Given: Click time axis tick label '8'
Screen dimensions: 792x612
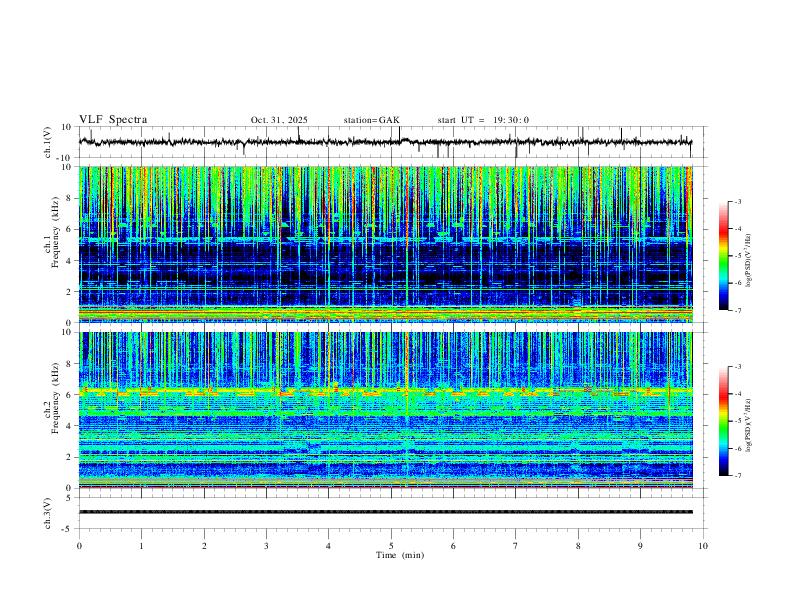Looking at the screenshot, I should pyautogui.click(x=578, y=546).
